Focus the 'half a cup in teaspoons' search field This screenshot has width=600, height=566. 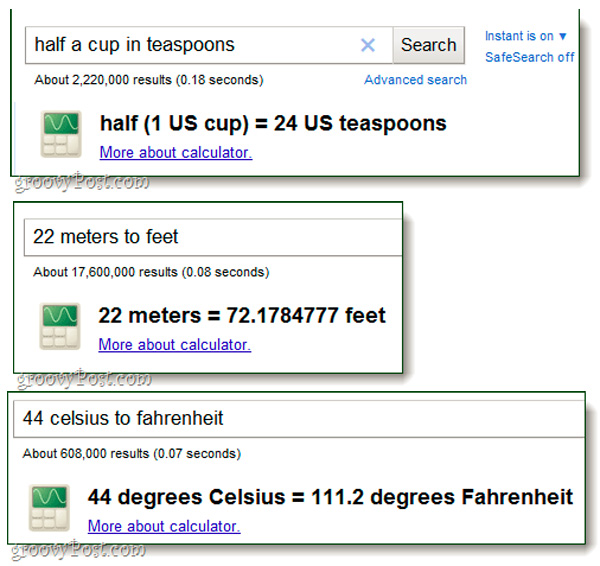[190, 45]
